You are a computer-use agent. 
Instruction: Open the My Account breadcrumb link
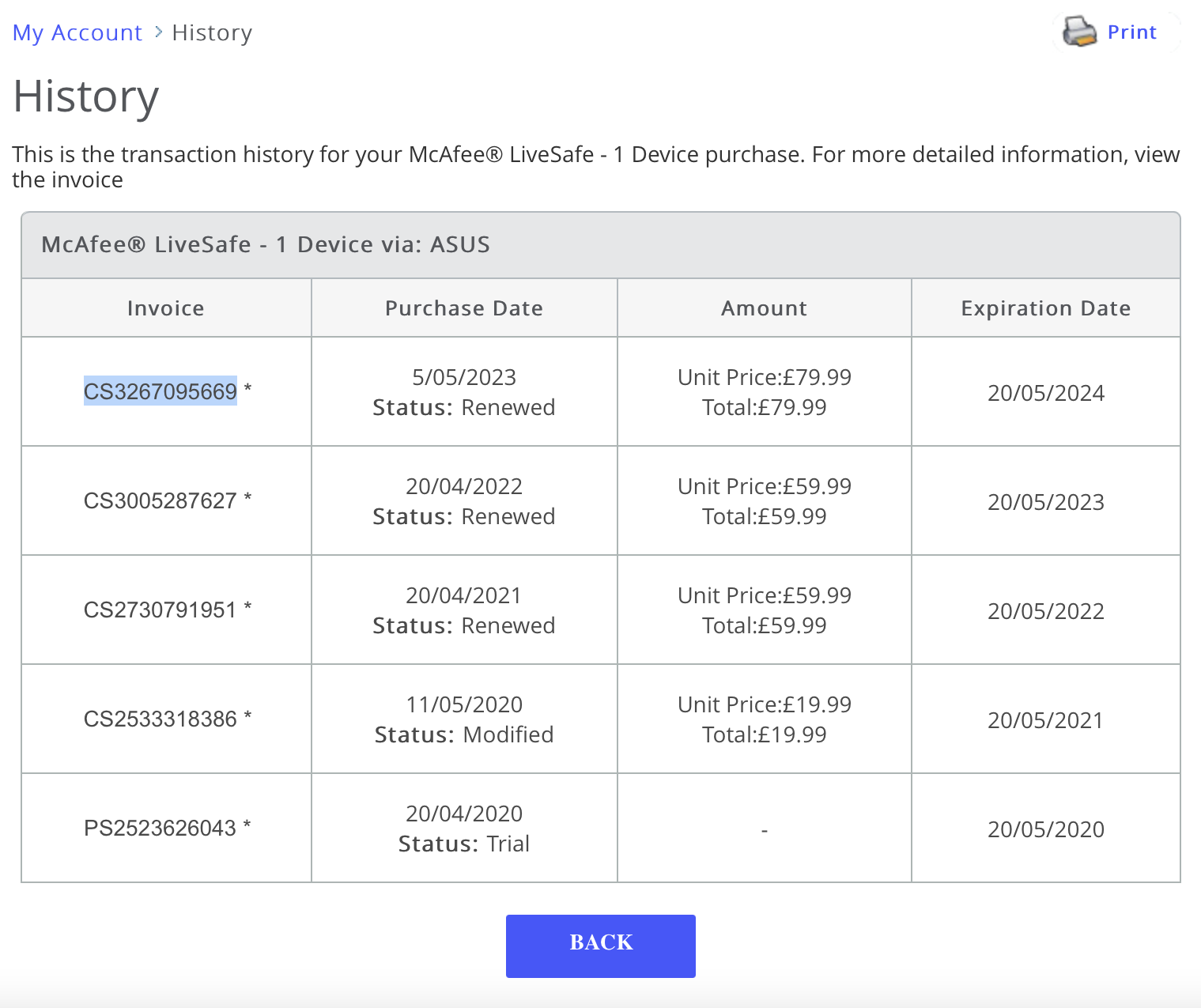[x=77, y=33]
